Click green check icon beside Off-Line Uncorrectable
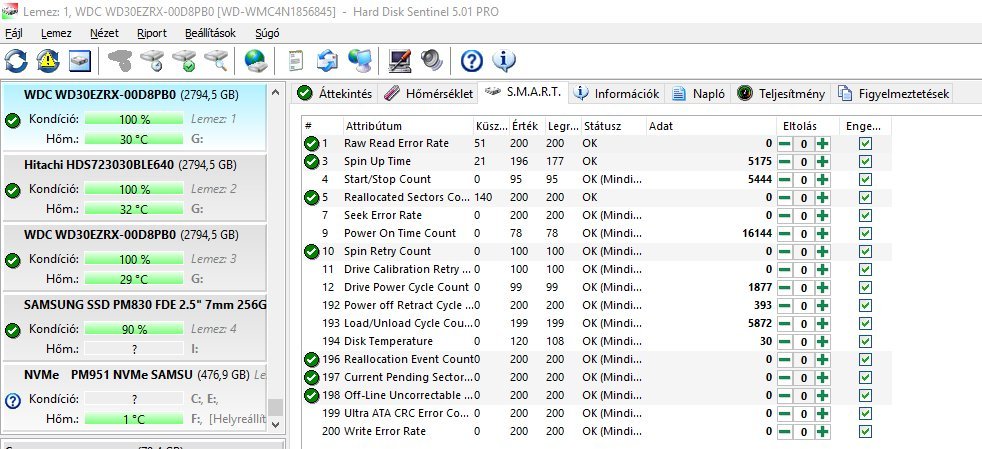Screen dimensions: 982x449 311,396
